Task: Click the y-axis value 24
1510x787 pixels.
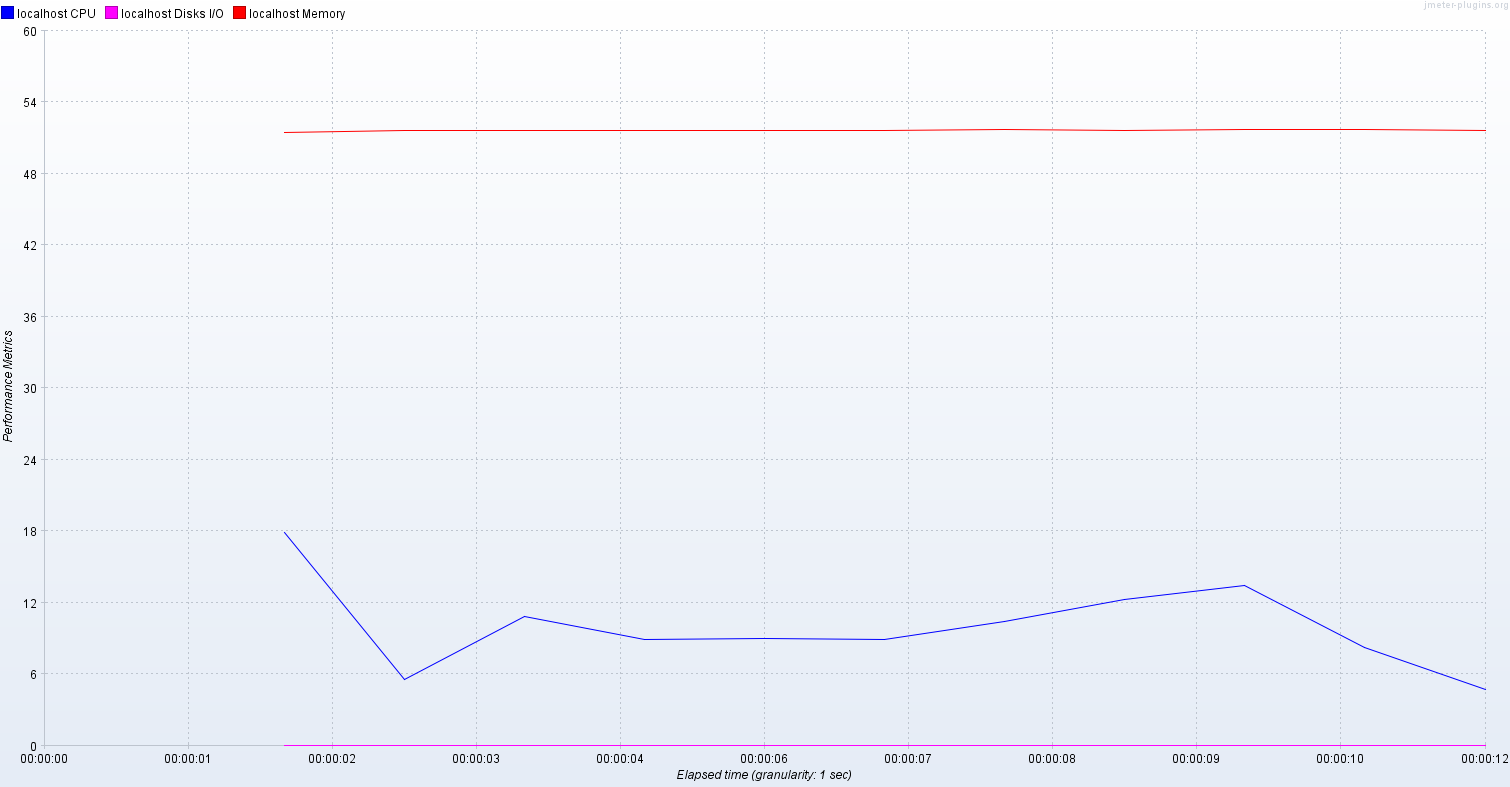Action: [29, 460]
